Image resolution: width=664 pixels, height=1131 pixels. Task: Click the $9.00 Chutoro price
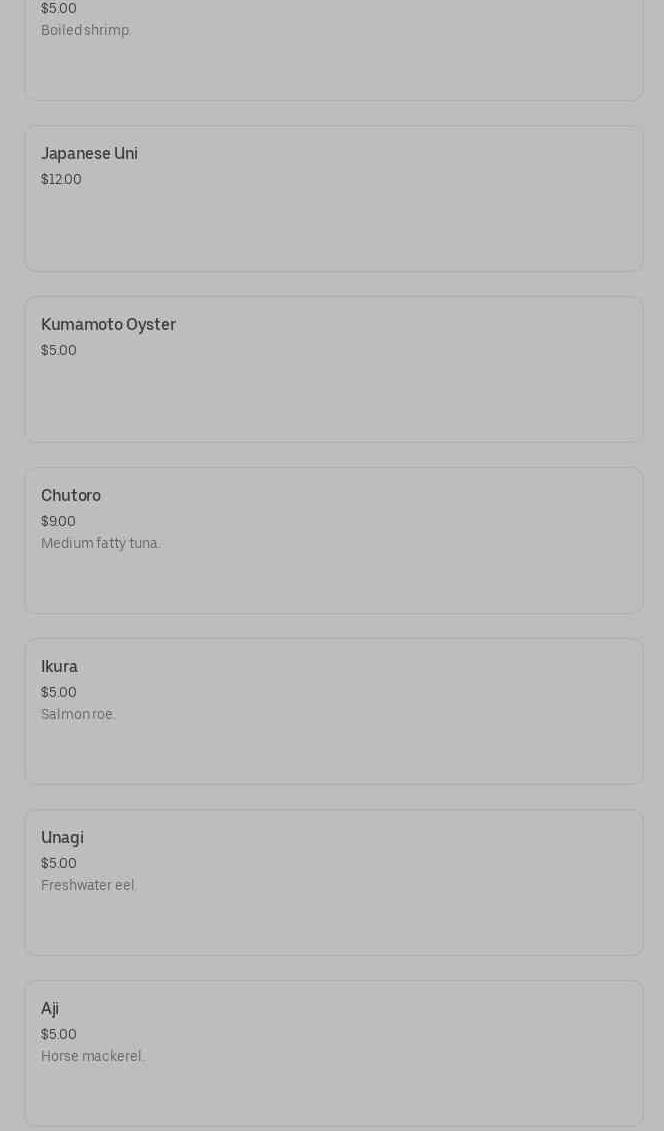coord(58,521)
